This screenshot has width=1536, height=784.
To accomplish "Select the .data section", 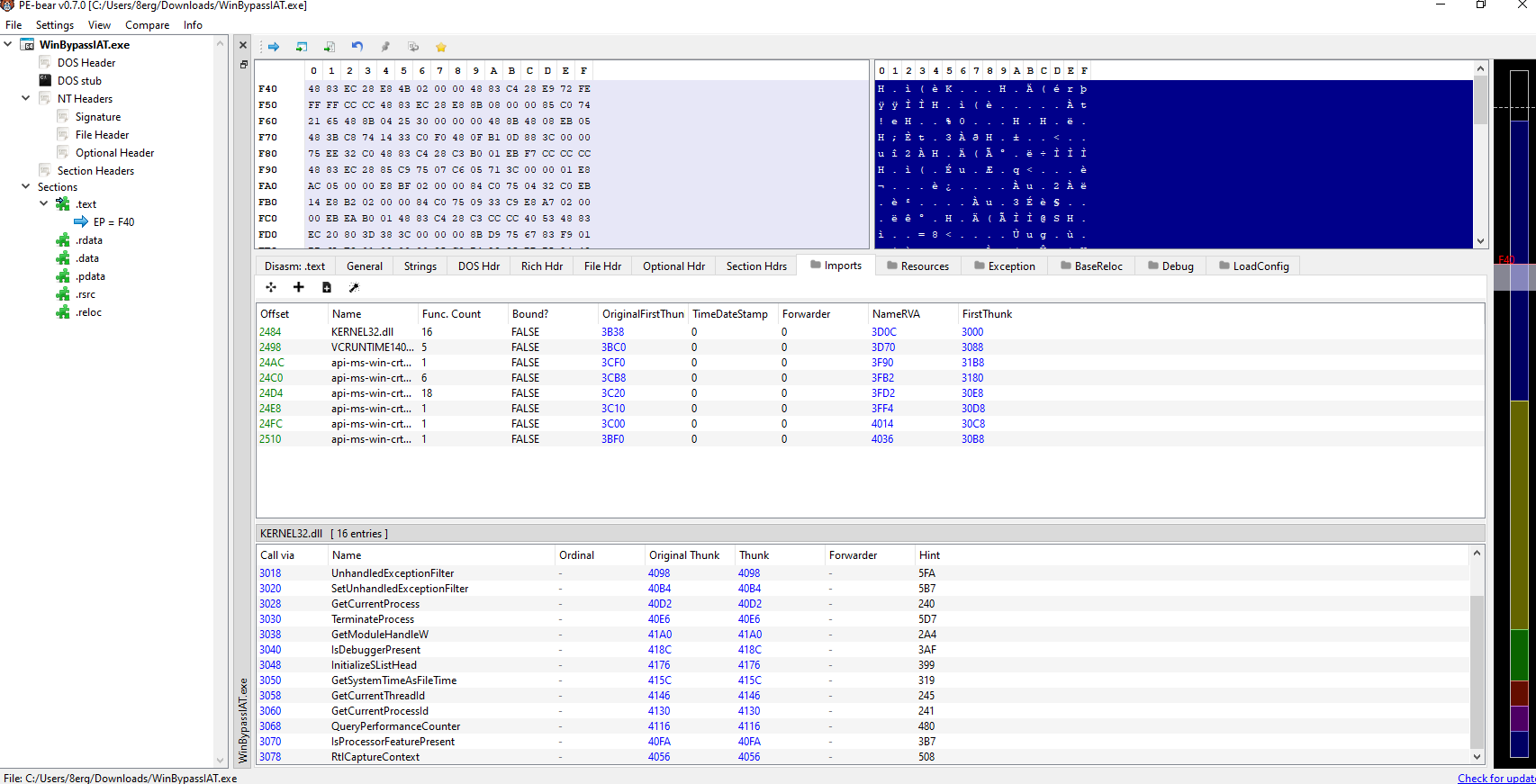I will pyautogui.click(x=86, y=258).
